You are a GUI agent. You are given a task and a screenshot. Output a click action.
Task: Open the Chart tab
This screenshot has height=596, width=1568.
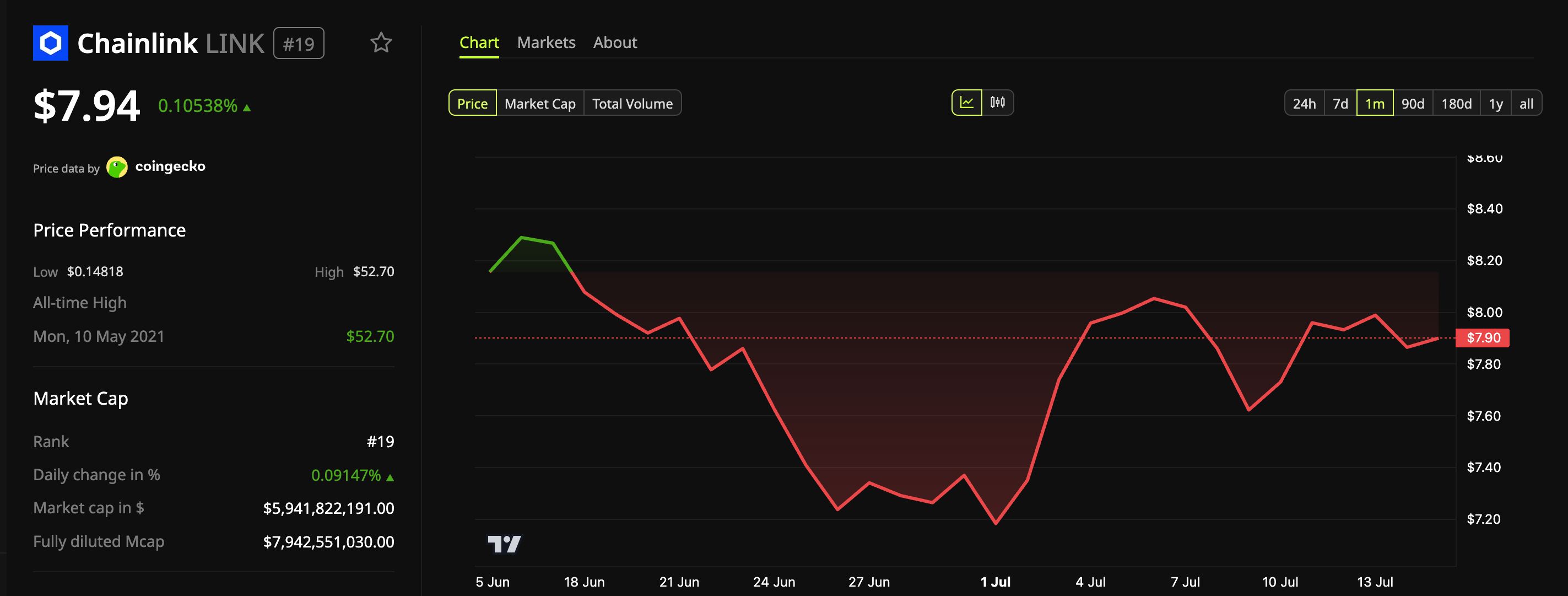tap(479, 42)
